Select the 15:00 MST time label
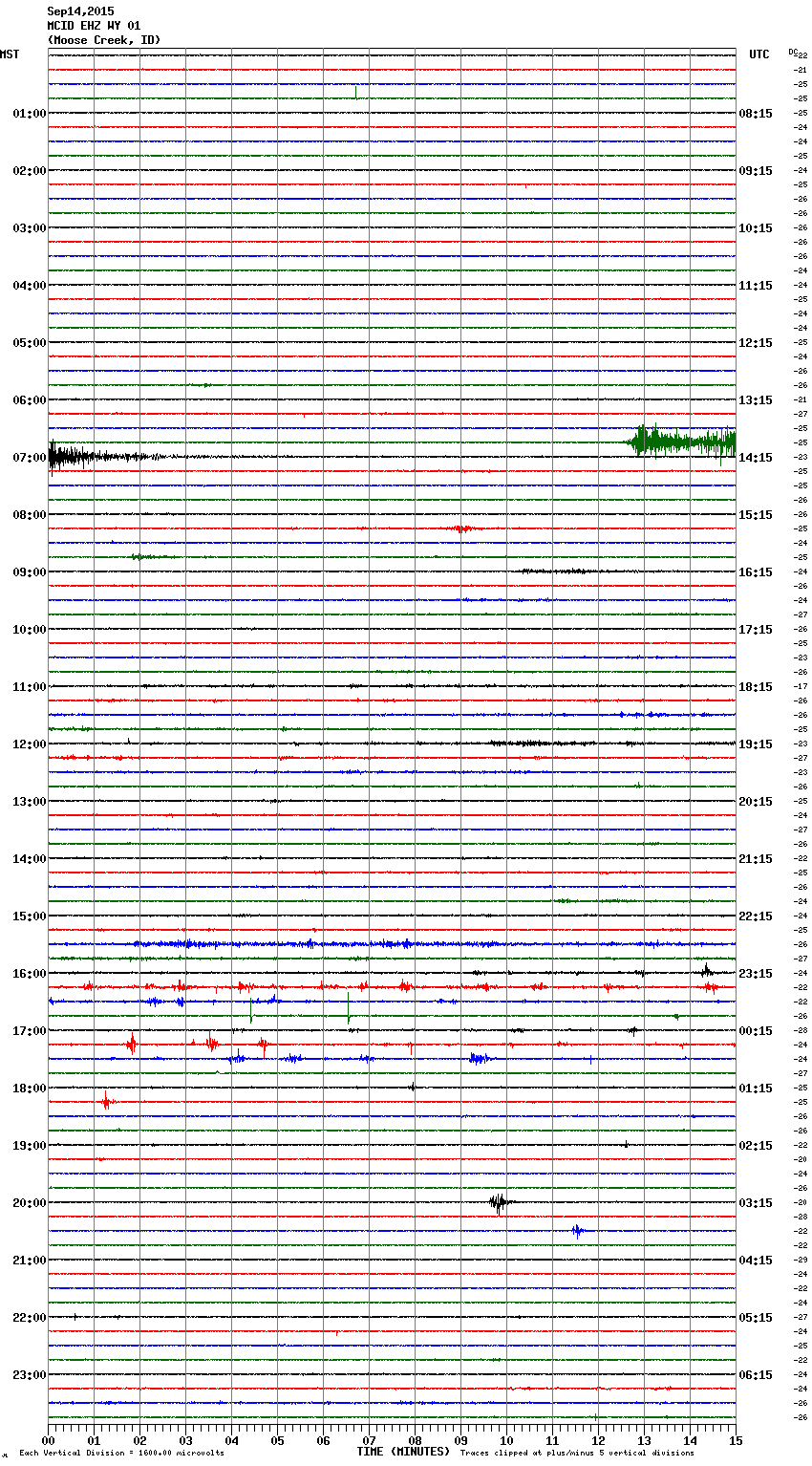This screenshot has height=1466, width=812. 29,916
